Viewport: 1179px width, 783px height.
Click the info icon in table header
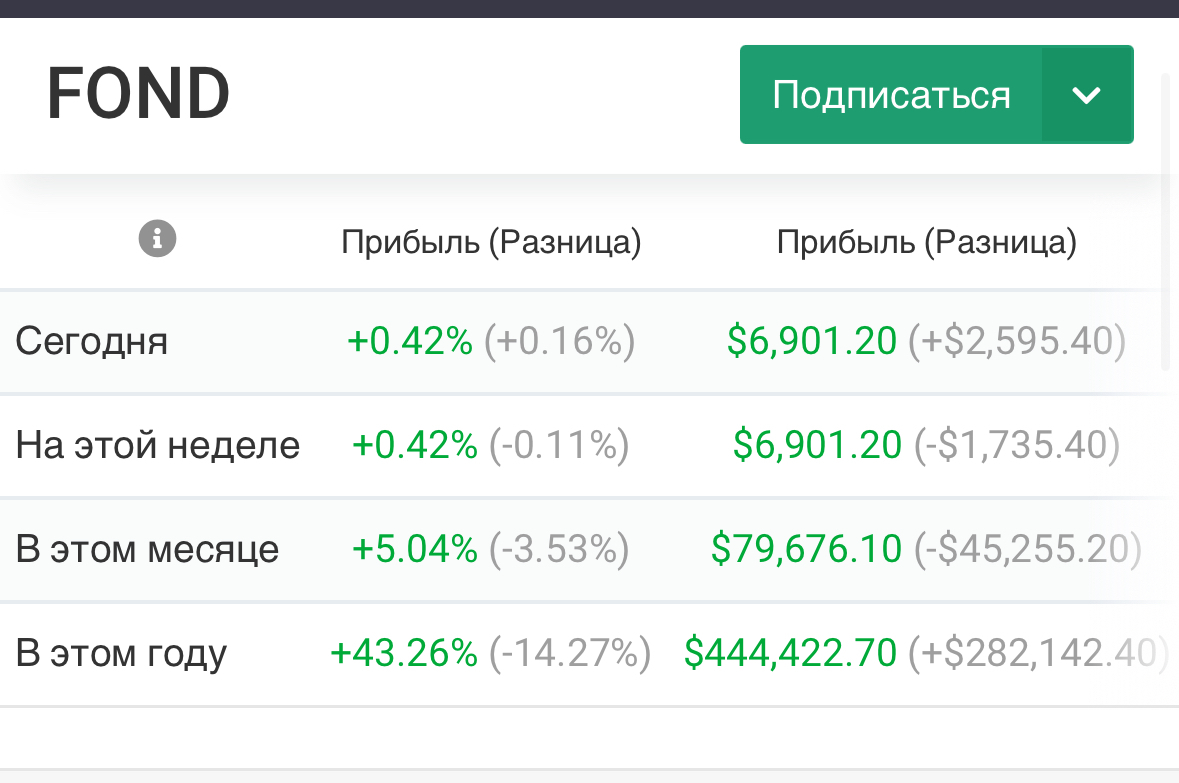click(158, 240)
